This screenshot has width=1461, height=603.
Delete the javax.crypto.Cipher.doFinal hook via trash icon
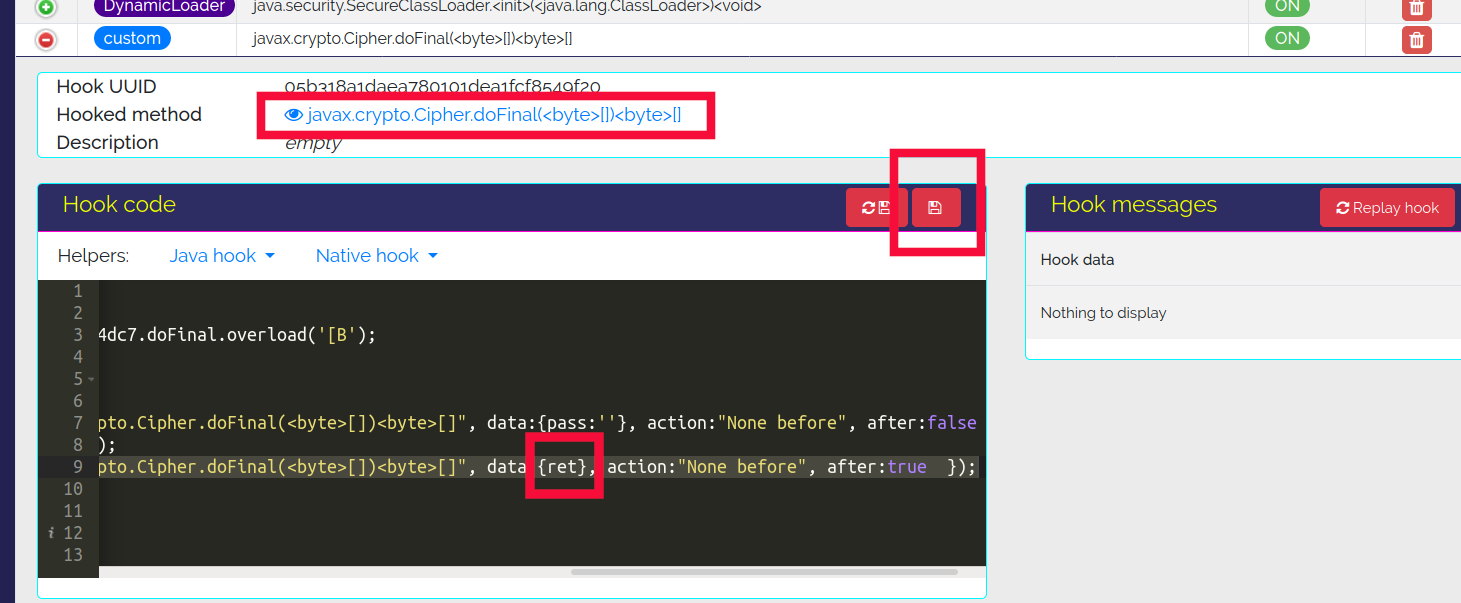pos(1416,40)
